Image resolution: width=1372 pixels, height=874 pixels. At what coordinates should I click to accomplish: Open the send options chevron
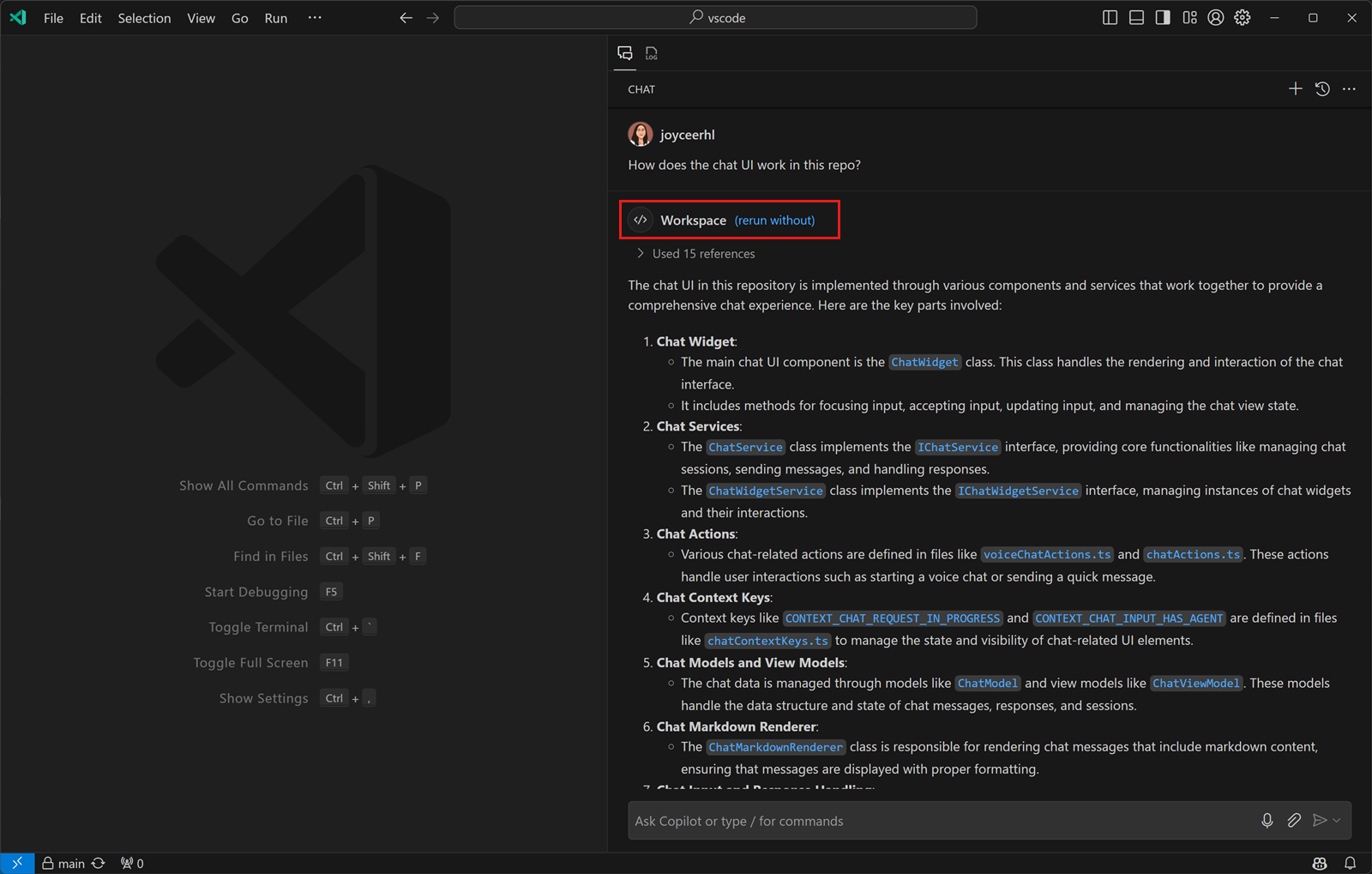pos(1334,821)
